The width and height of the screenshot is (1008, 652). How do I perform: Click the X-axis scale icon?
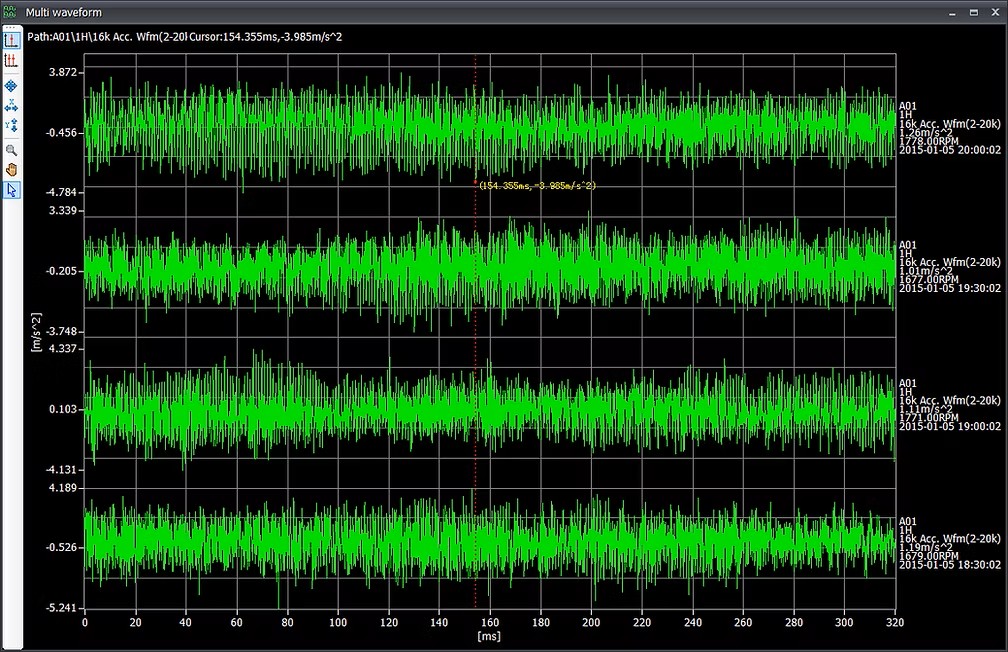pos(11,106)
